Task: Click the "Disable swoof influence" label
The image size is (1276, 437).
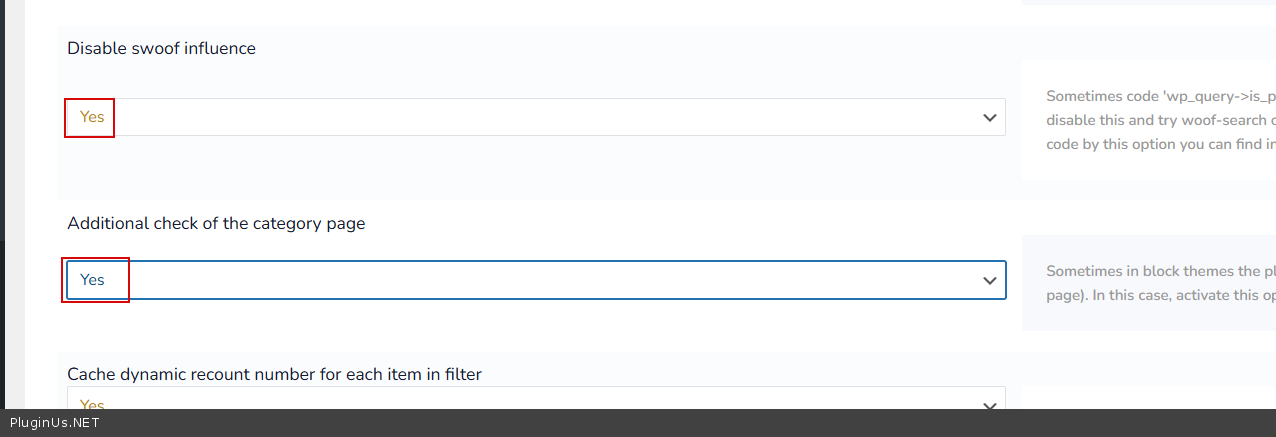Action: point(161,48)
